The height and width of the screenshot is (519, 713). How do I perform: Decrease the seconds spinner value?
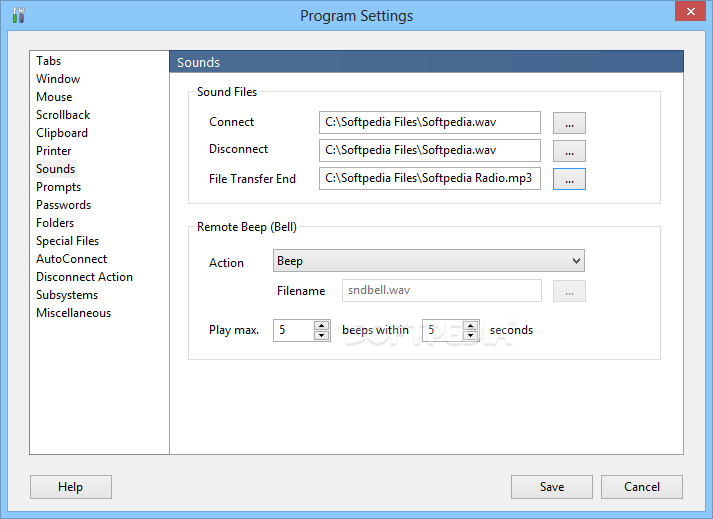[x=472, y=335]
